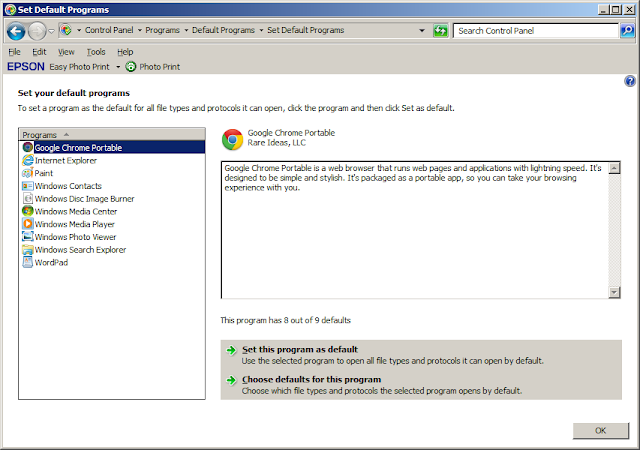Click the Windows Media Center icon in list
Screen dimensions: 640x450
coord(28,211)
